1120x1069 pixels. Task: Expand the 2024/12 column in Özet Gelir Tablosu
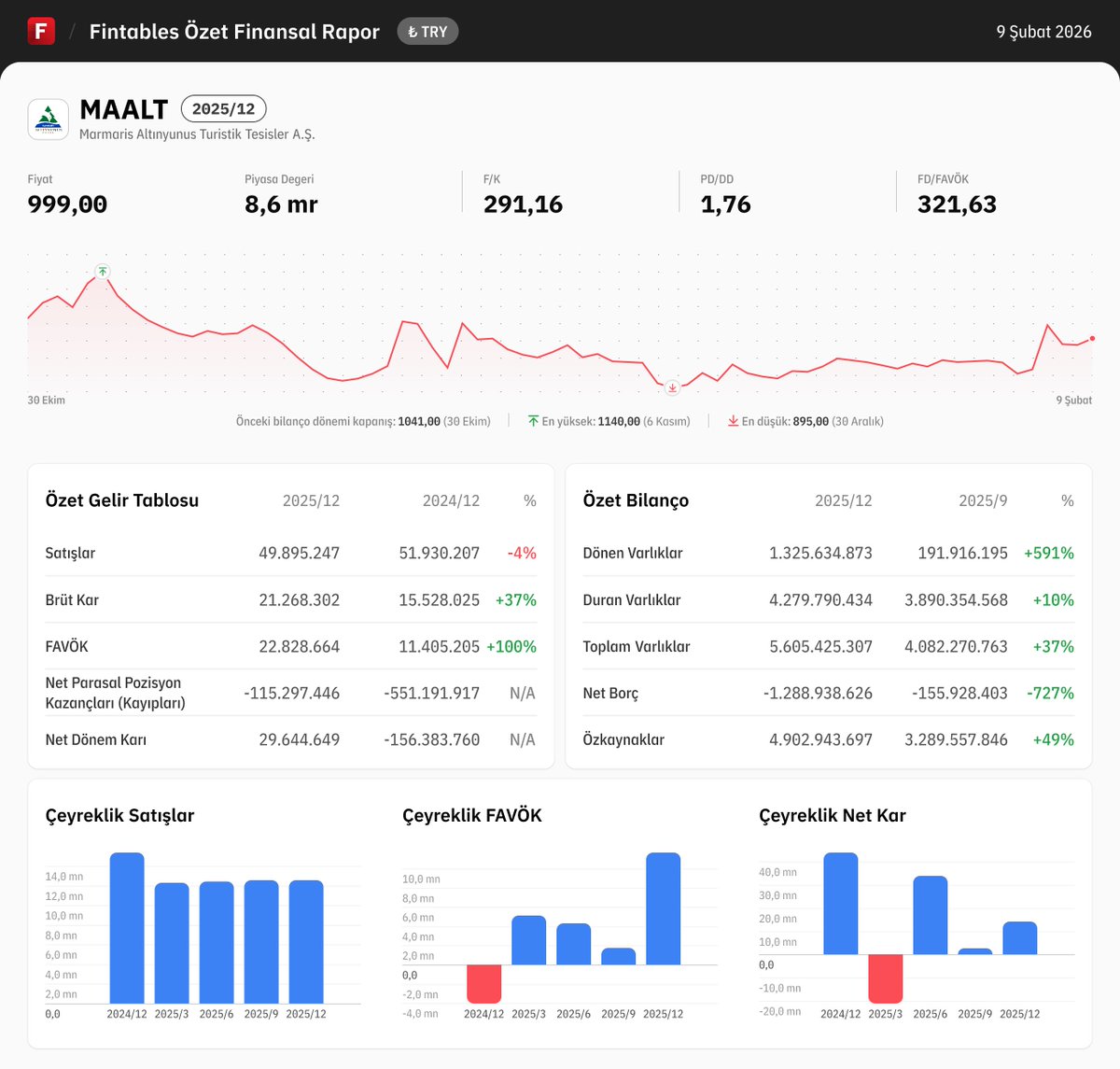pyautogui.click(x=451, y=500)
